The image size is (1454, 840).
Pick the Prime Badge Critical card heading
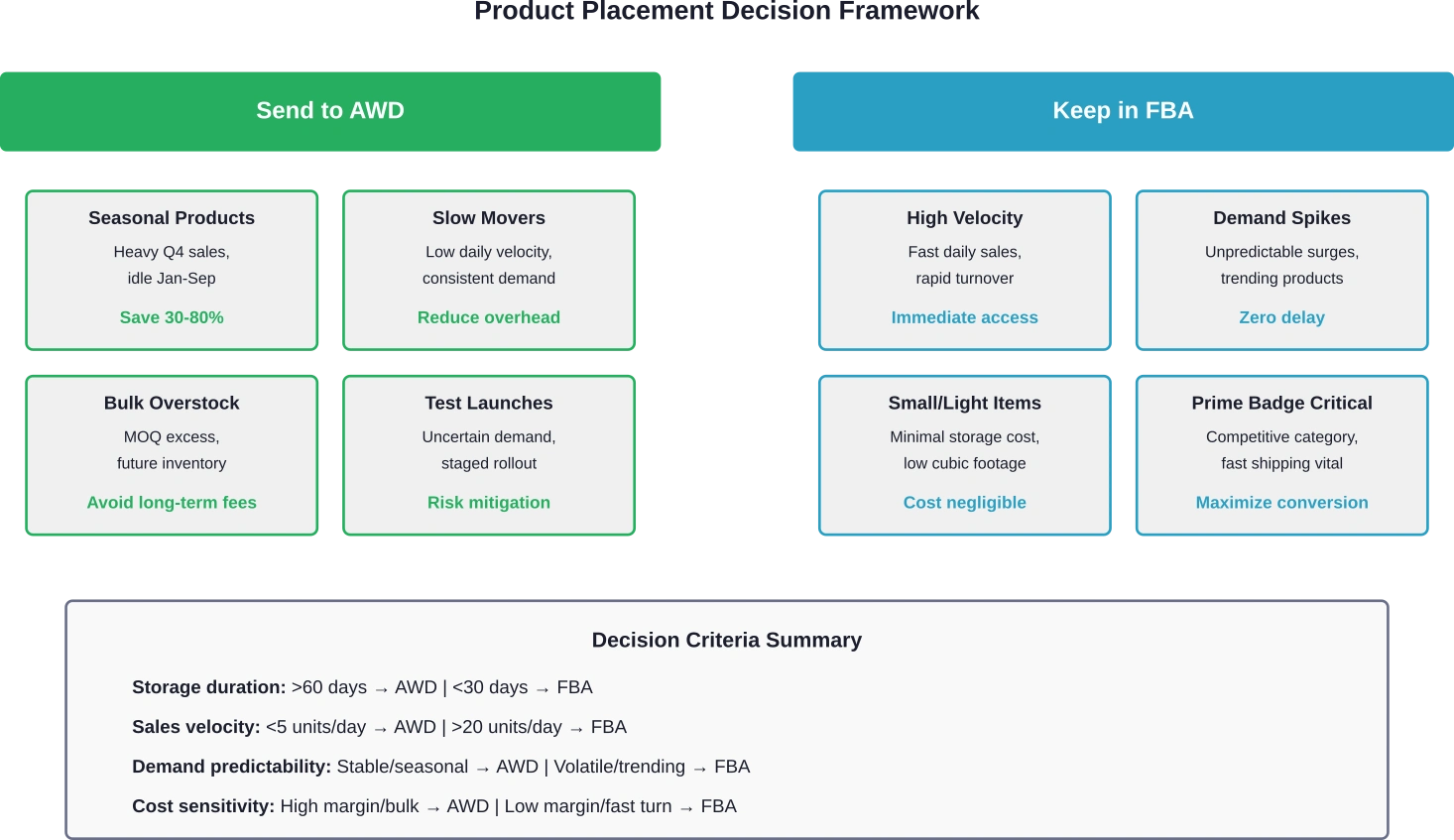click(x=1281, y=404)
